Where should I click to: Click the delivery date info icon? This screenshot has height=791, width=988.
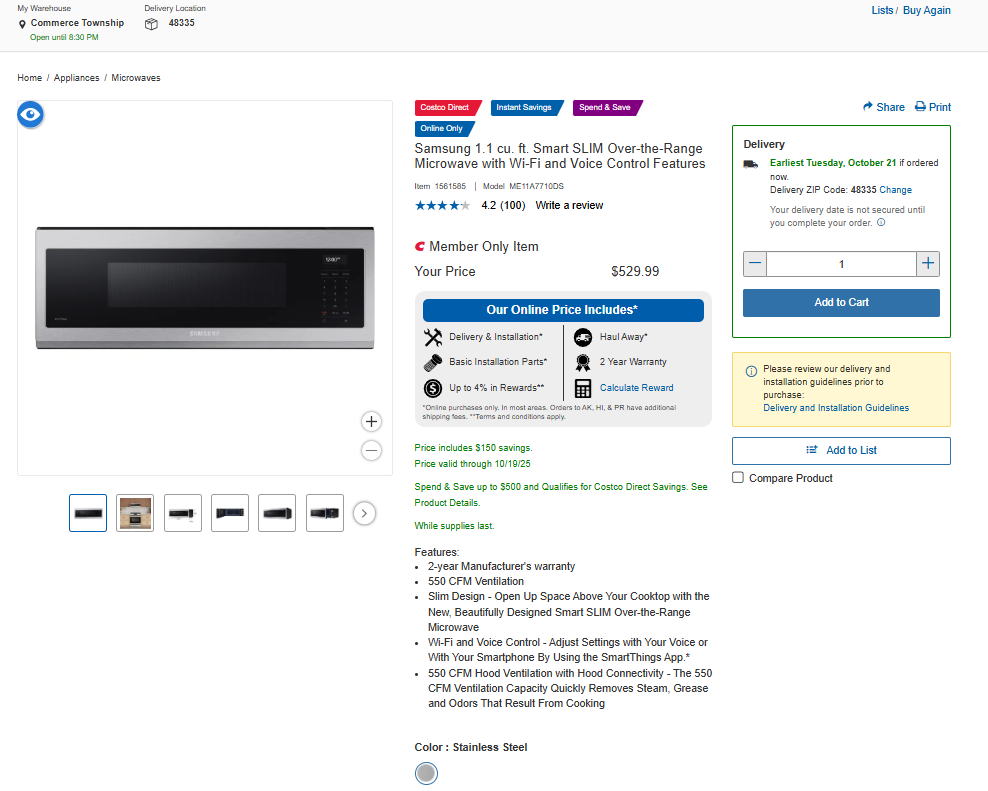click(881, 223)
